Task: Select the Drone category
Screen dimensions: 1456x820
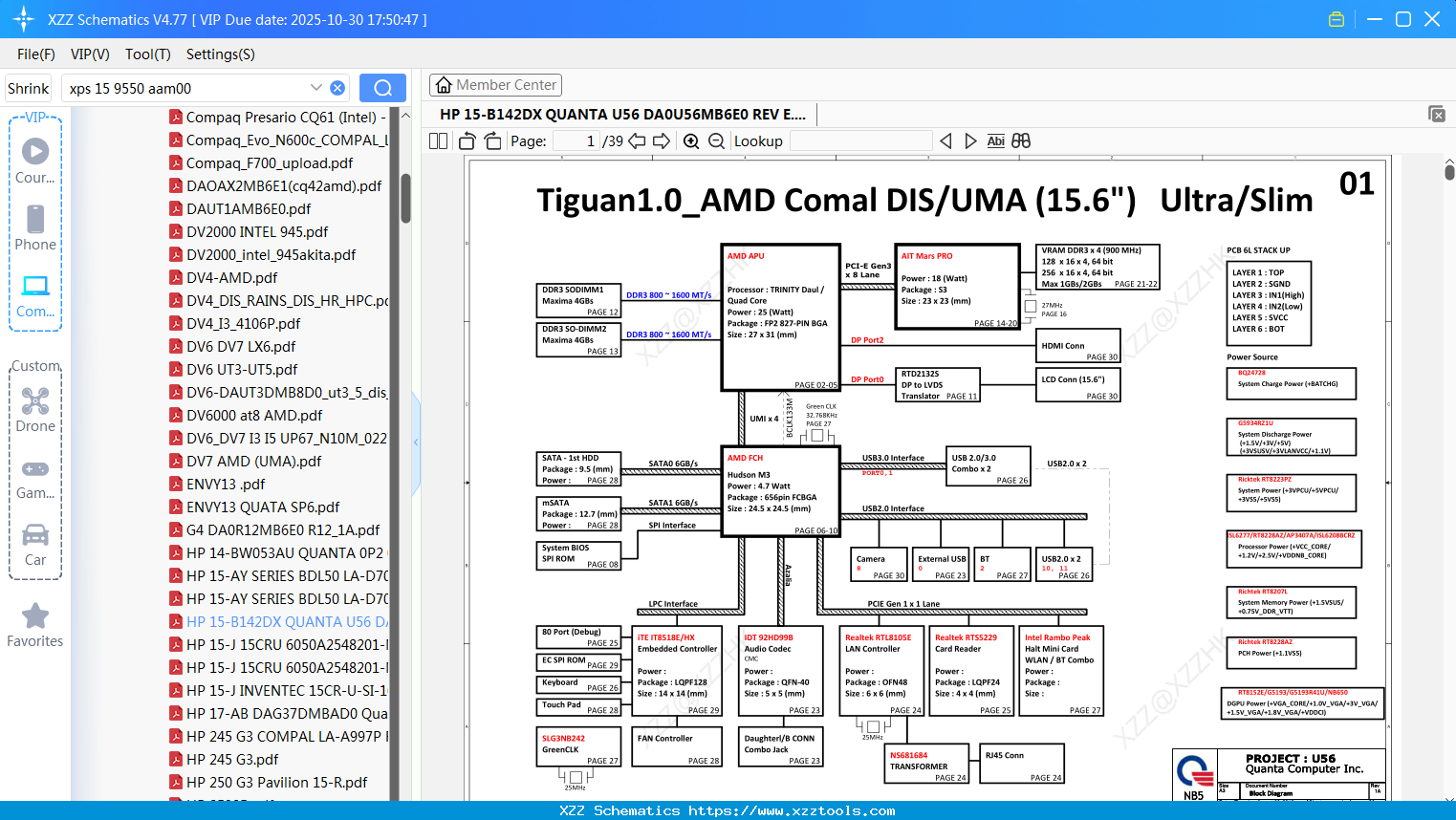Action: pos(35,410)
